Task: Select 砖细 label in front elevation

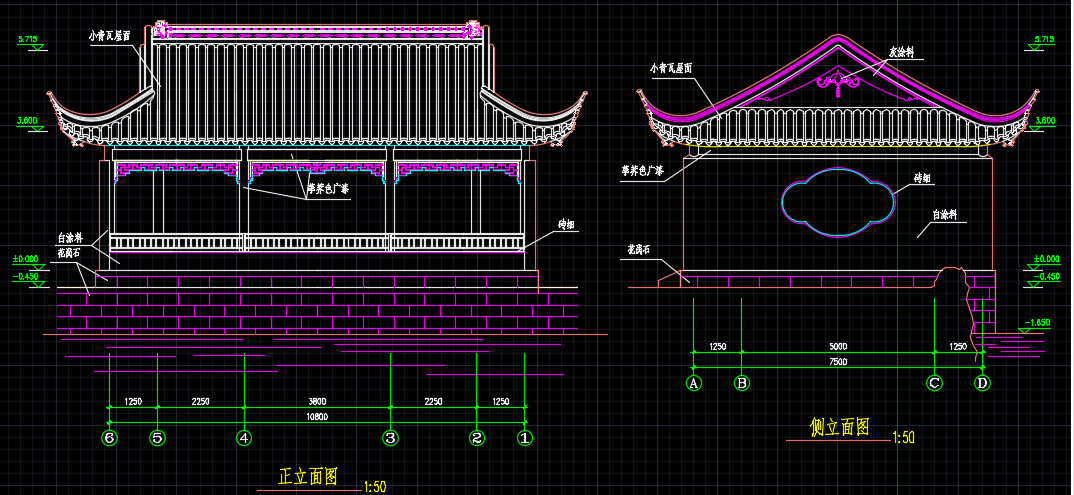Action: coord(566,224)
